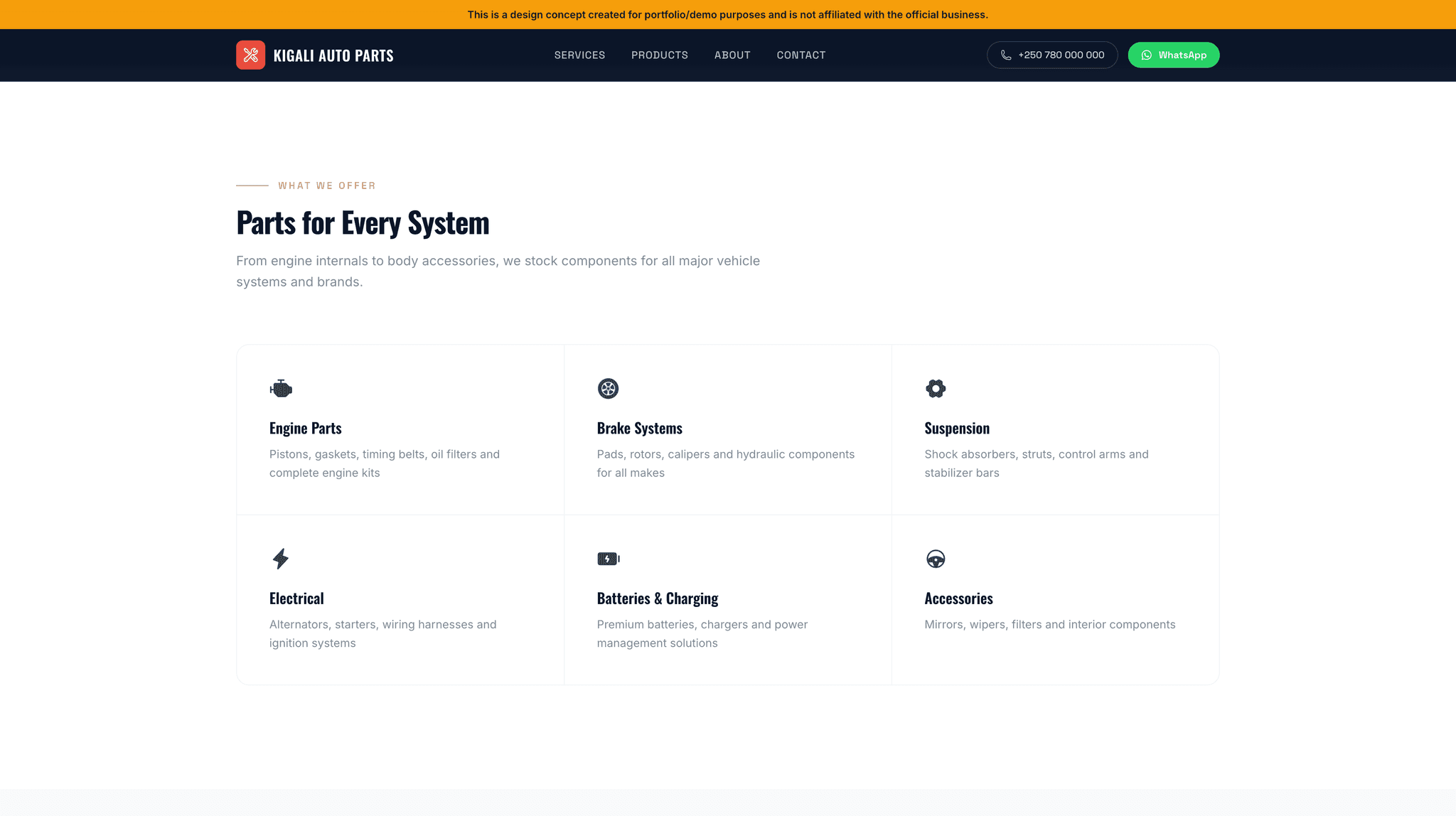Image resolution: width=1456 pixels, height=816 pixels.
Task: Select the Electrical card title
Action: [296, 598]
